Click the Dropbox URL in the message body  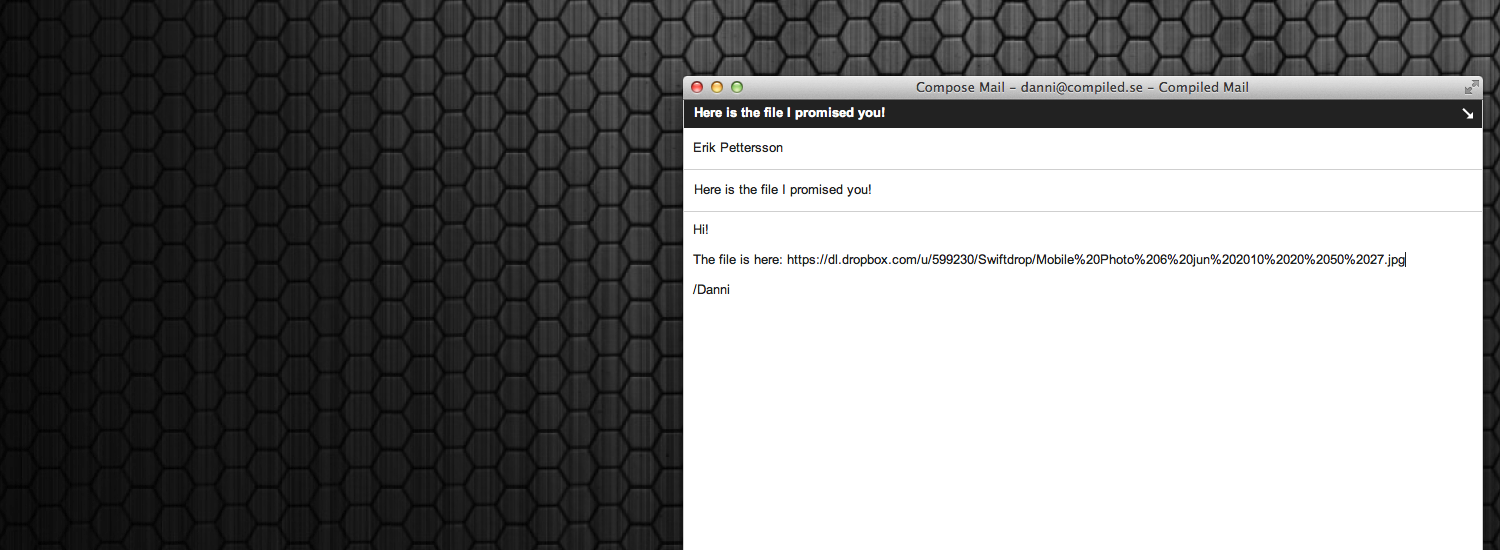coord(1096,260)
